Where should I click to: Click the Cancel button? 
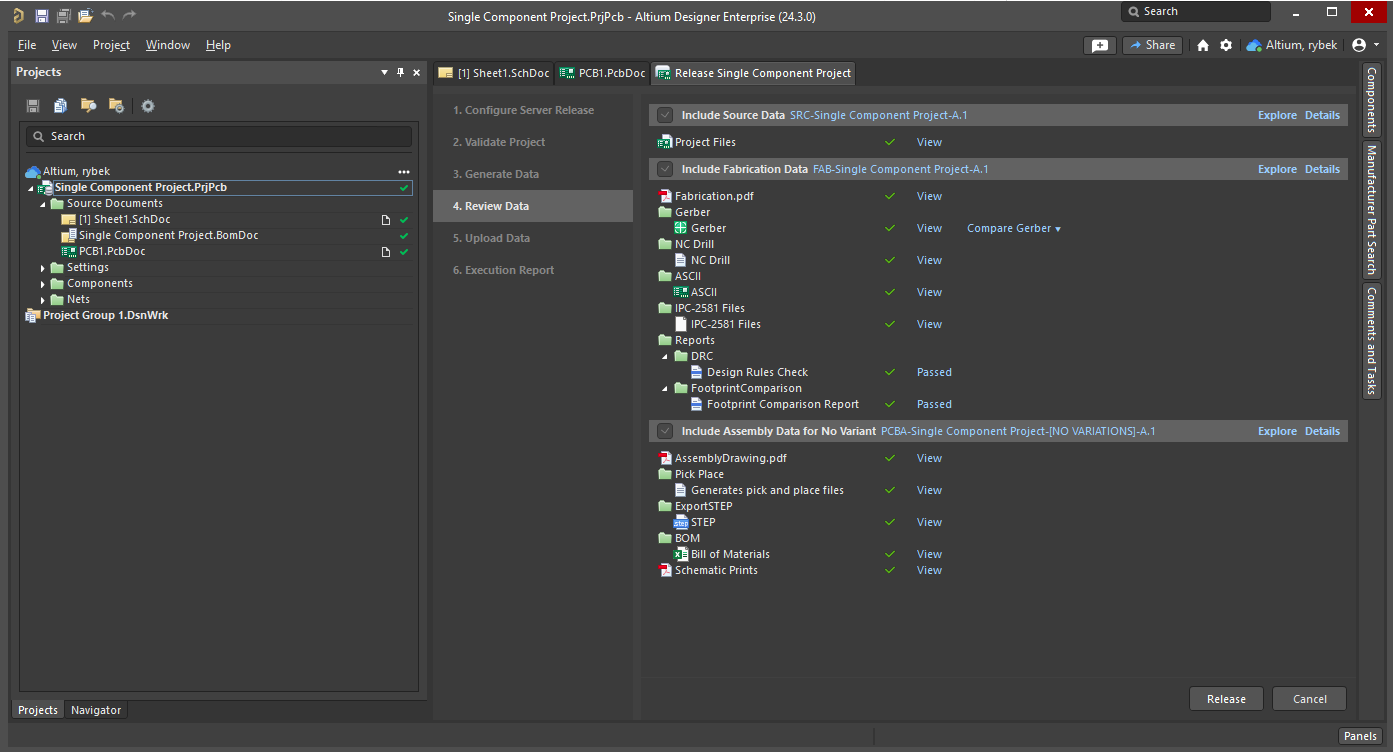[x=1309, y=699]
